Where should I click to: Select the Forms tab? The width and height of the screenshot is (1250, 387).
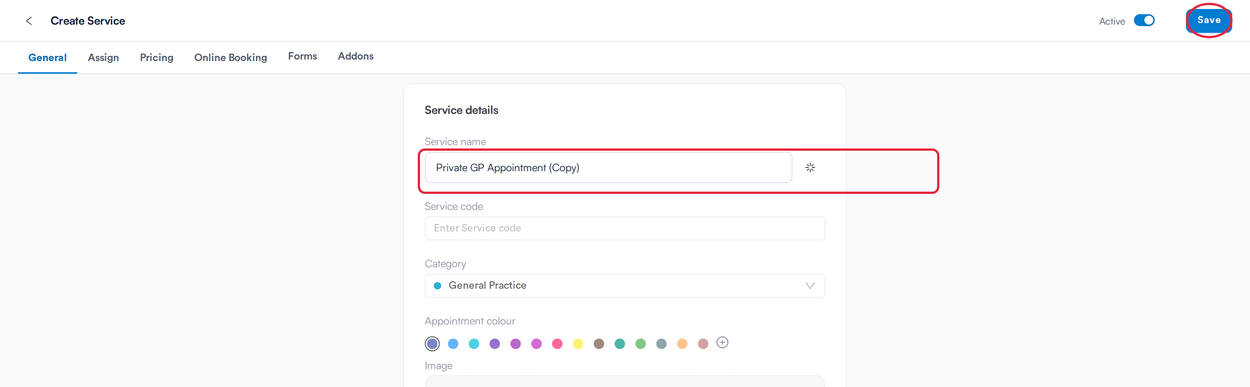coord(302,57)
